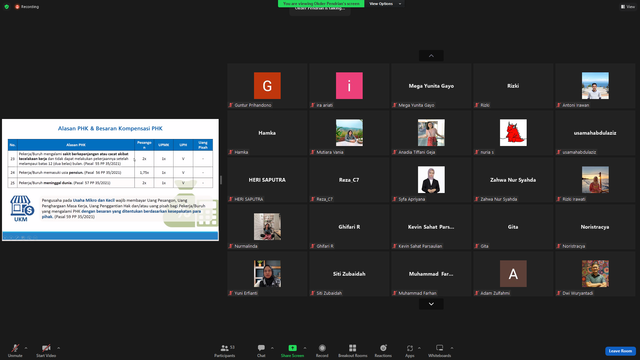Expand the arrow beside Whiteboards
Viewport: 640px width, 360px height.
pos(452,348)
